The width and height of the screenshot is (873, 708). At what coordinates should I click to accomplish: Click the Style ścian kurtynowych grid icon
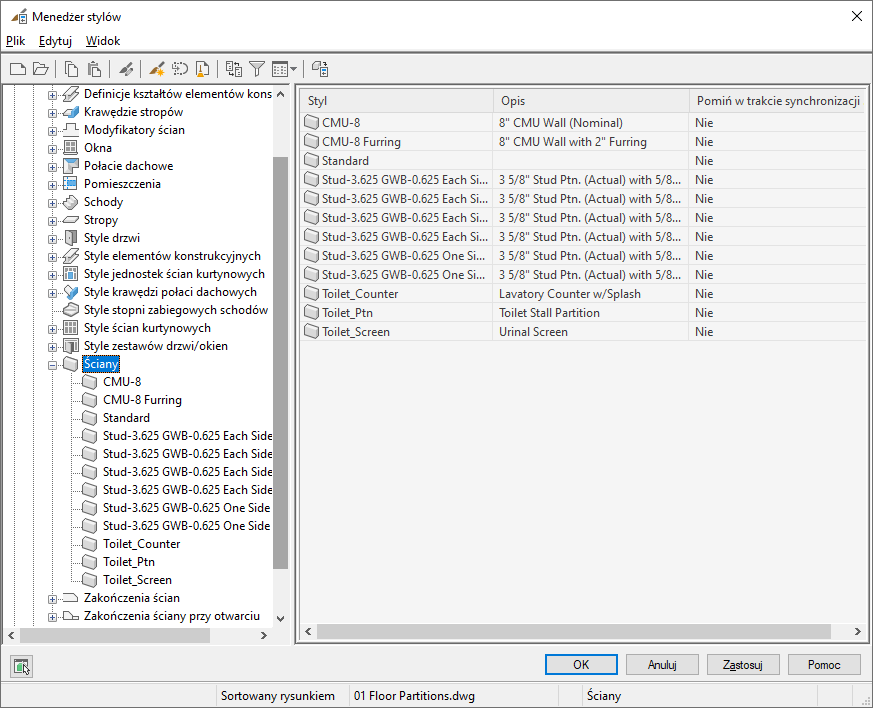click(x=70, y=328)
